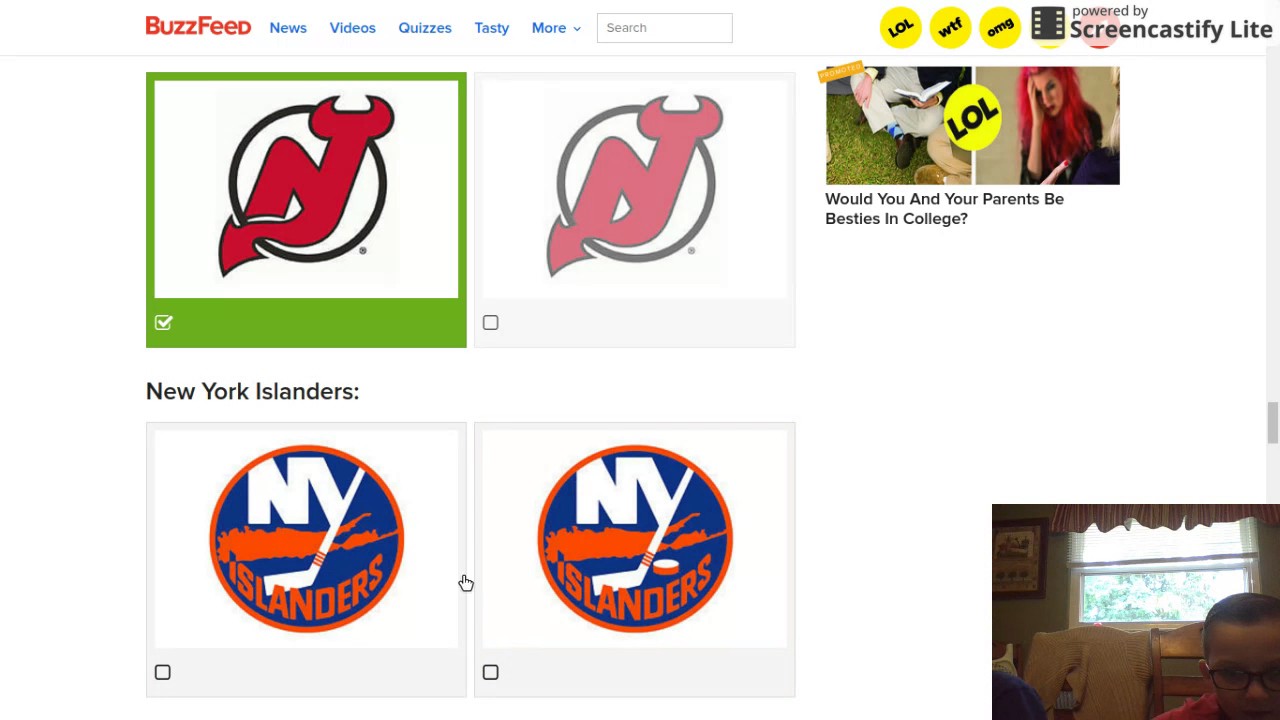The width and height of the screenshot is (1280, 720).
Task: Open "Would You And Your Parents" article link
Action: [944, 208]
